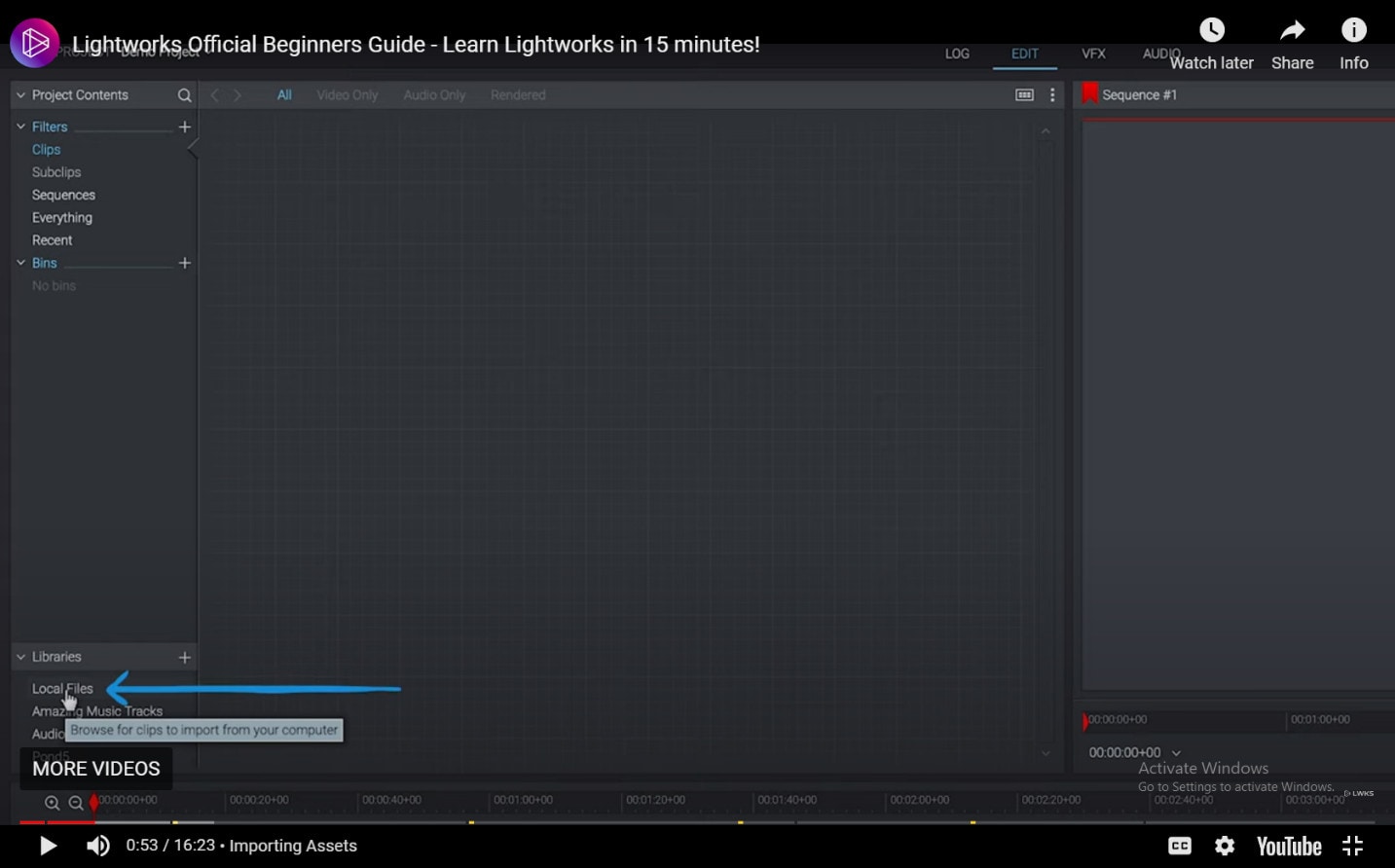1395x868 pixels.
Task: Click the 00:02:00+00 timeline ruler label
Action: [919, 801]
